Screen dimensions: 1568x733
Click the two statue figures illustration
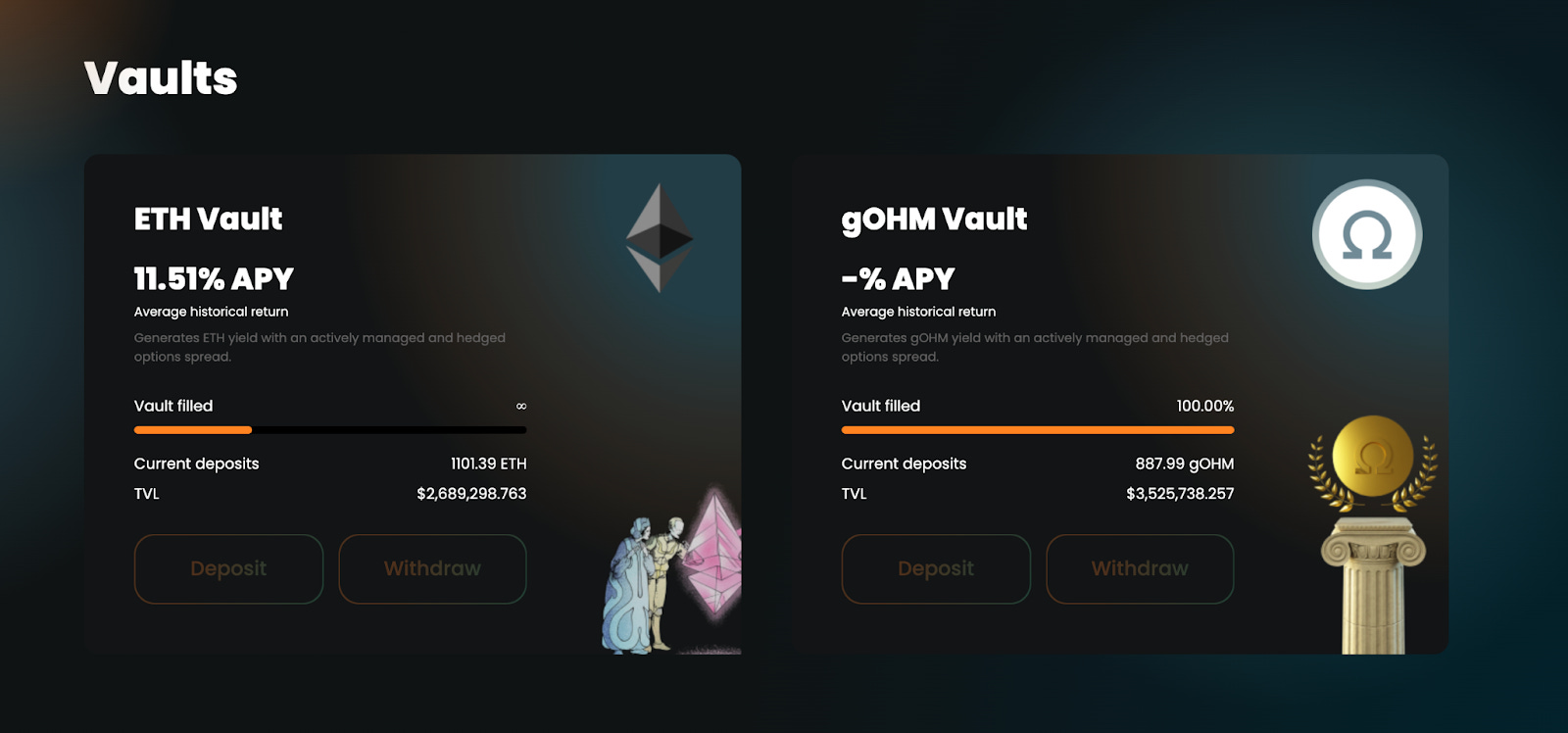[643, 584]
